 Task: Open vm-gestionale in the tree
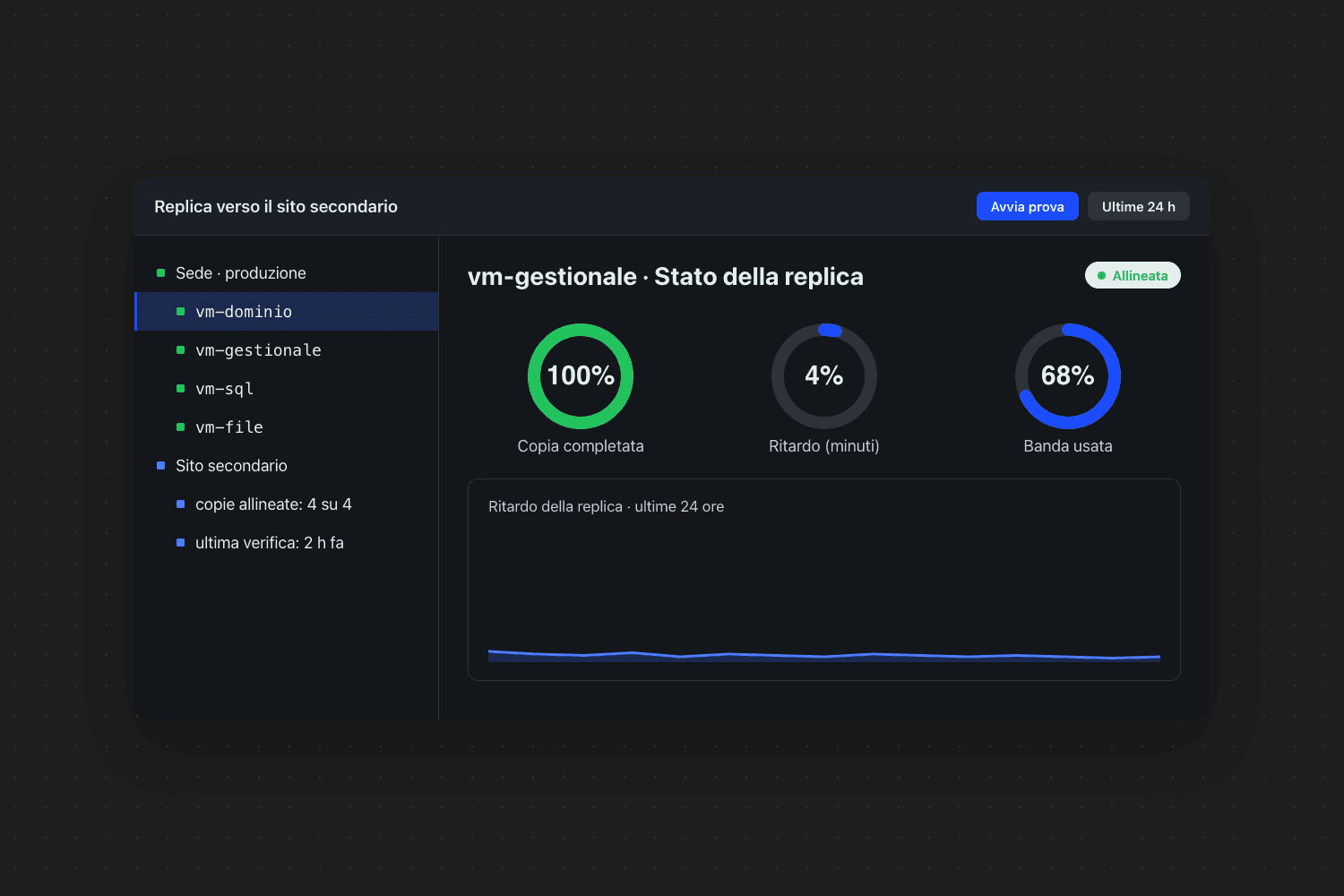point(287,350)
